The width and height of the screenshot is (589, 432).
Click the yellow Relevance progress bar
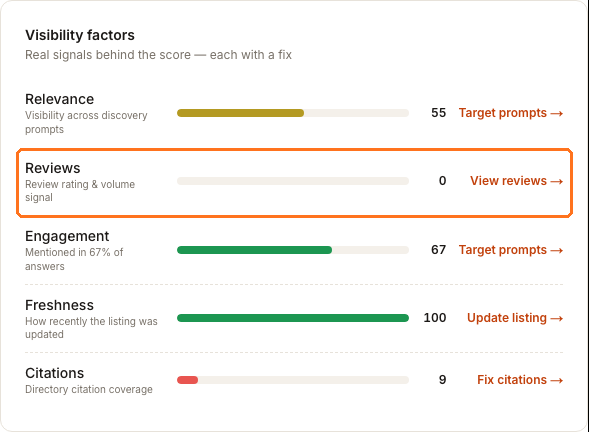(x=293, y=113)
